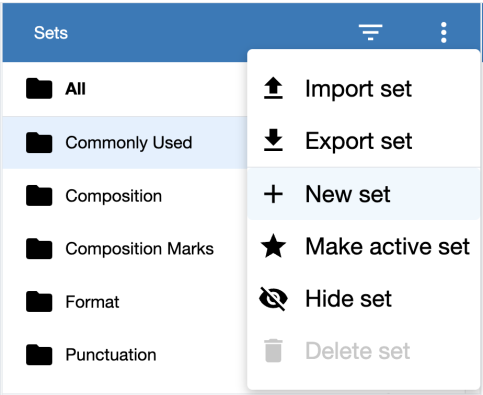Click the trash icon for Delete set

[x=273, y=351]
